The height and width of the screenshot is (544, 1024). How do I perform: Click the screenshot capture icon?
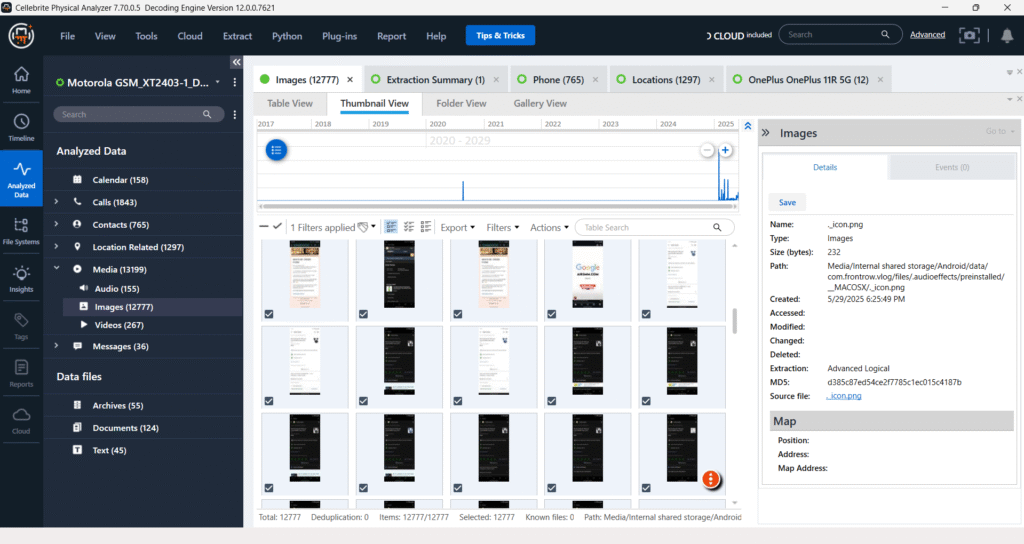point(969,35)
